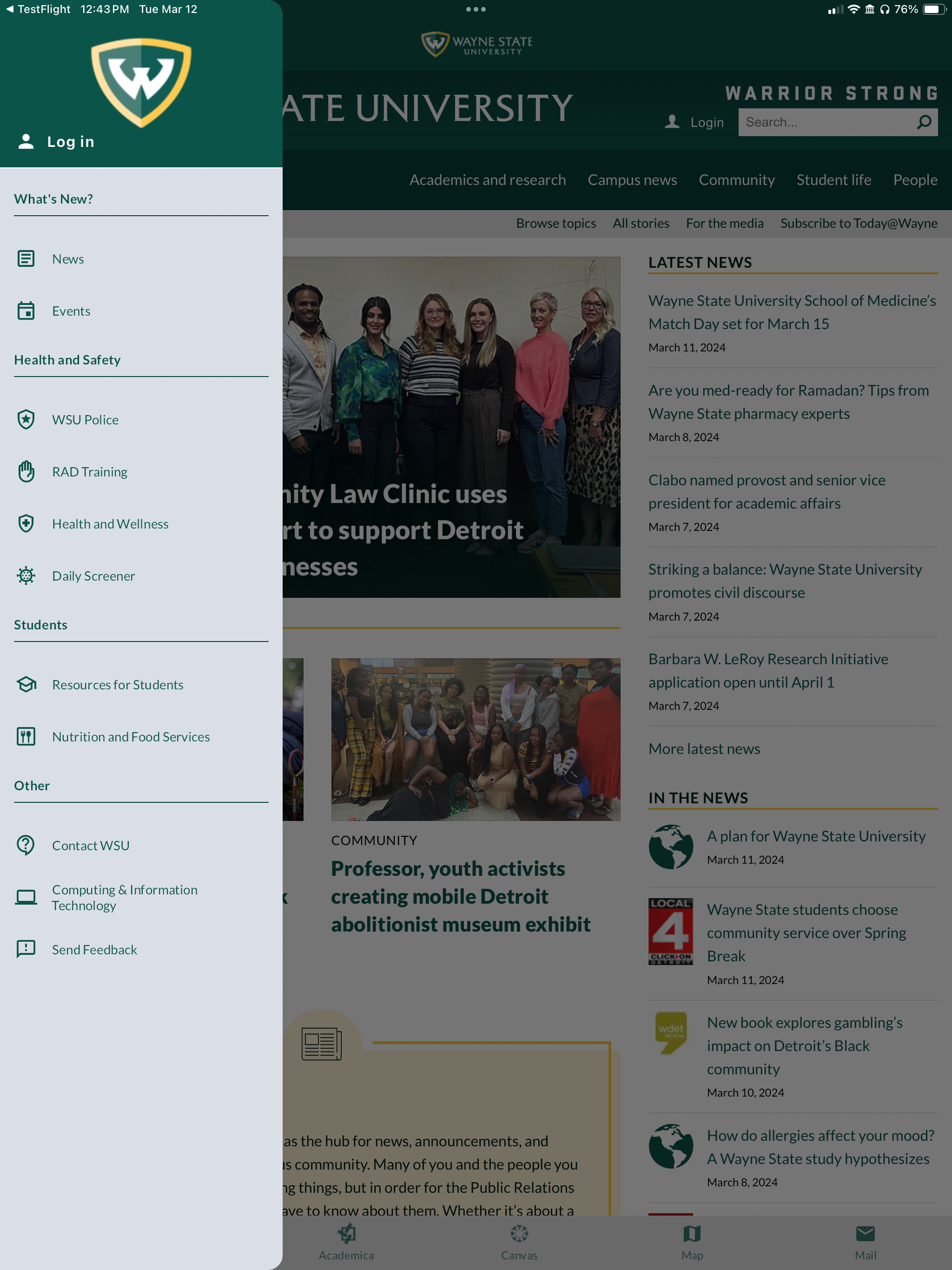
Task: Tap the search magnifier icon in website header
Action: pyautogui.click(x=924, y=122)
